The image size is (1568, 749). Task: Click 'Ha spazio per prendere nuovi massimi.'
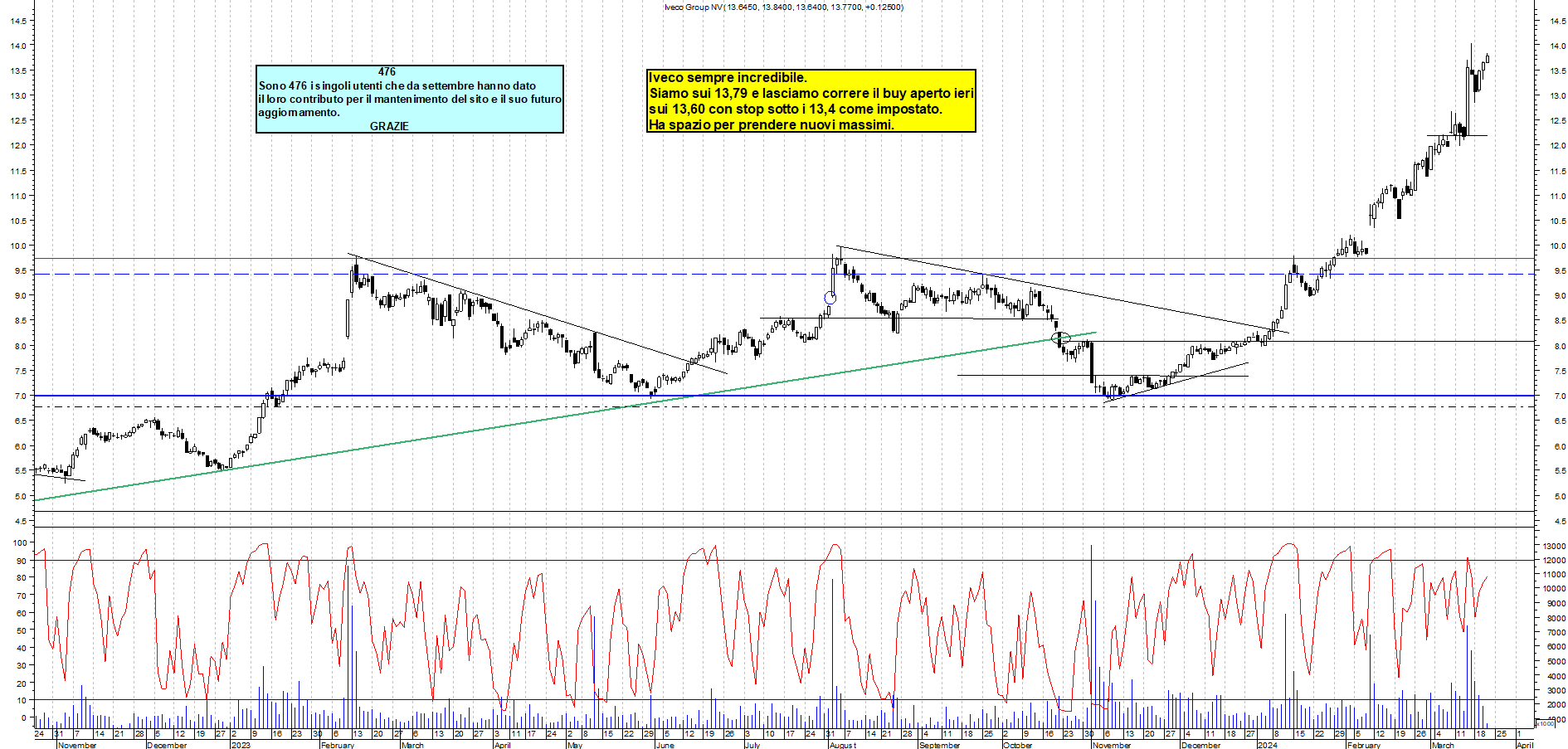[772, 125]
